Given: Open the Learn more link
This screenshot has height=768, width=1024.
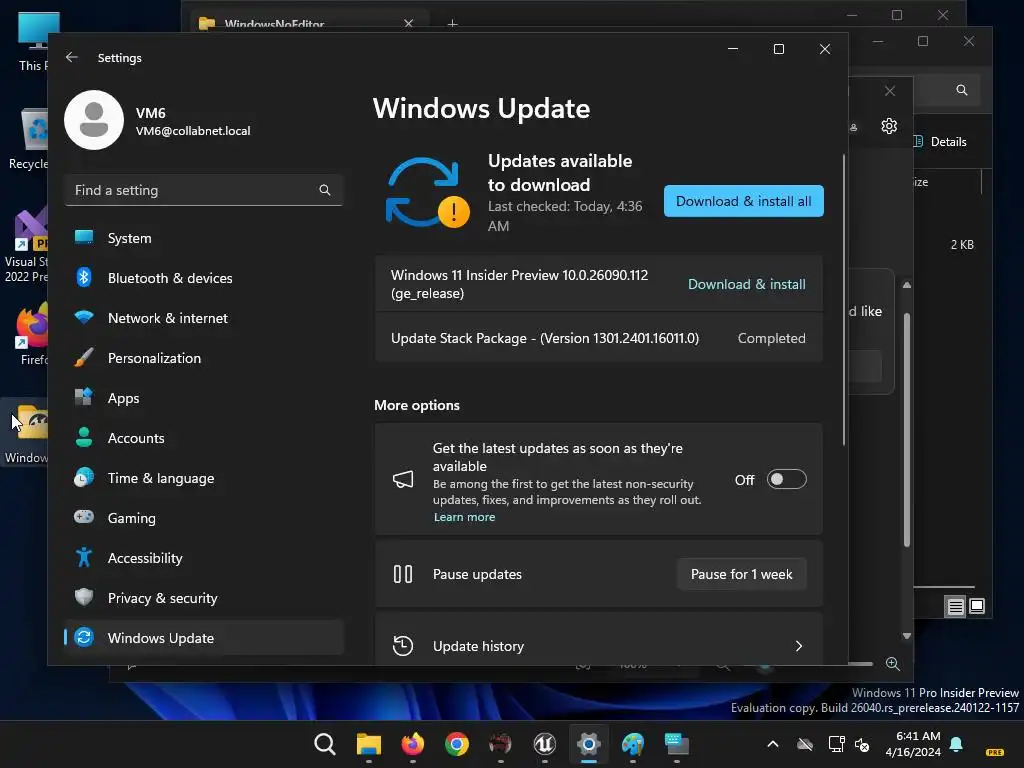Looking at the screenshot, I should (x=464, y=517).
